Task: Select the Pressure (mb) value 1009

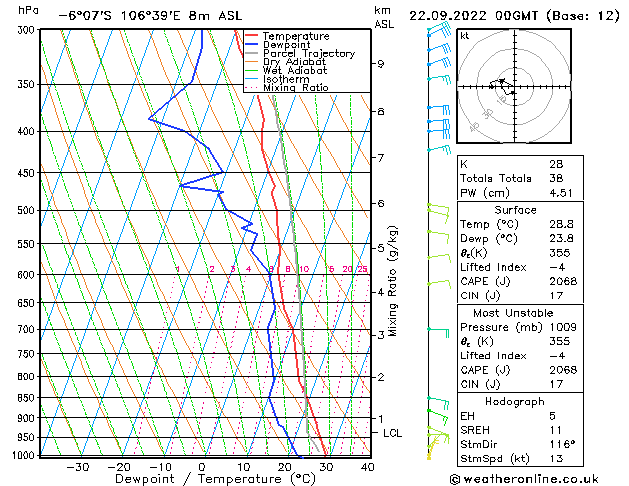Action: (x=563, y=327)
